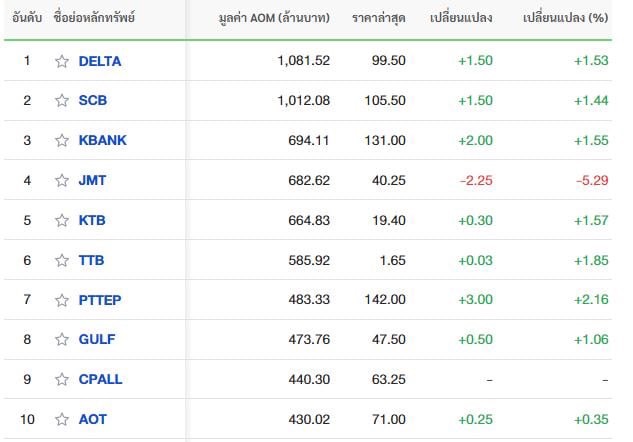Sort by ราคาล่าสุด column header
633x442 pixels.
click(x=379, y=18)
